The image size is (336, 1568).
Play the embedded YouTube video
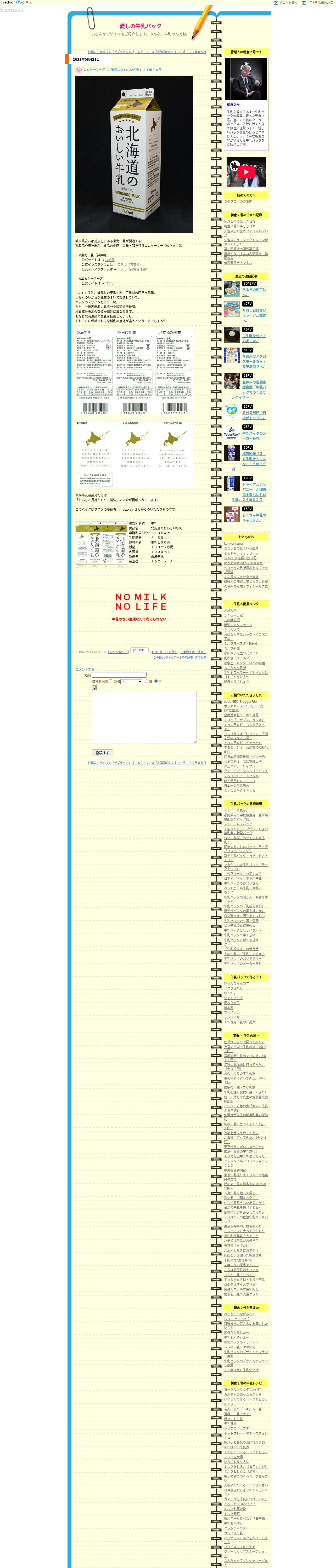(x=246, y=172)
